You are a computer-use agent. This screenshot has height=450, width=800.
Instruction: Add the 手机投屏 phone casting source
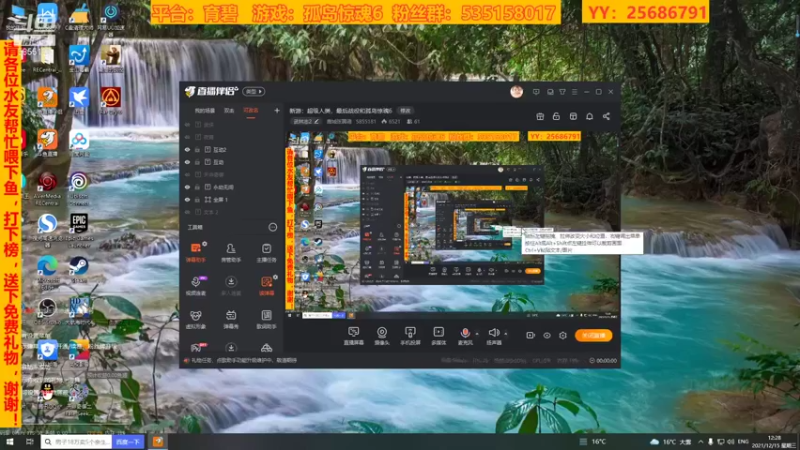410,336
